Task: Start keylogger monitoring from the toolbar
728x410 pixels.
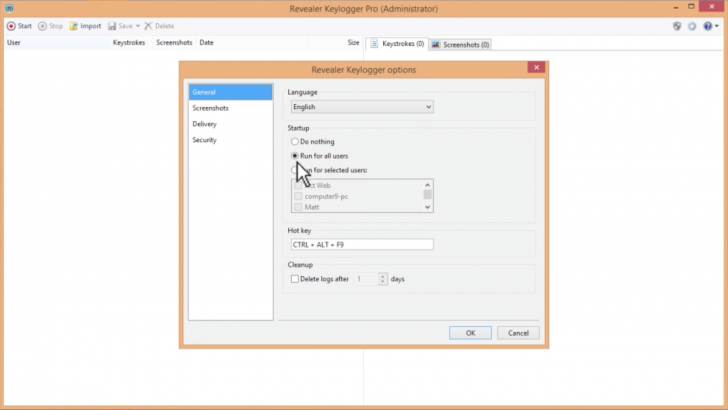Action: [x=20, y=26]
